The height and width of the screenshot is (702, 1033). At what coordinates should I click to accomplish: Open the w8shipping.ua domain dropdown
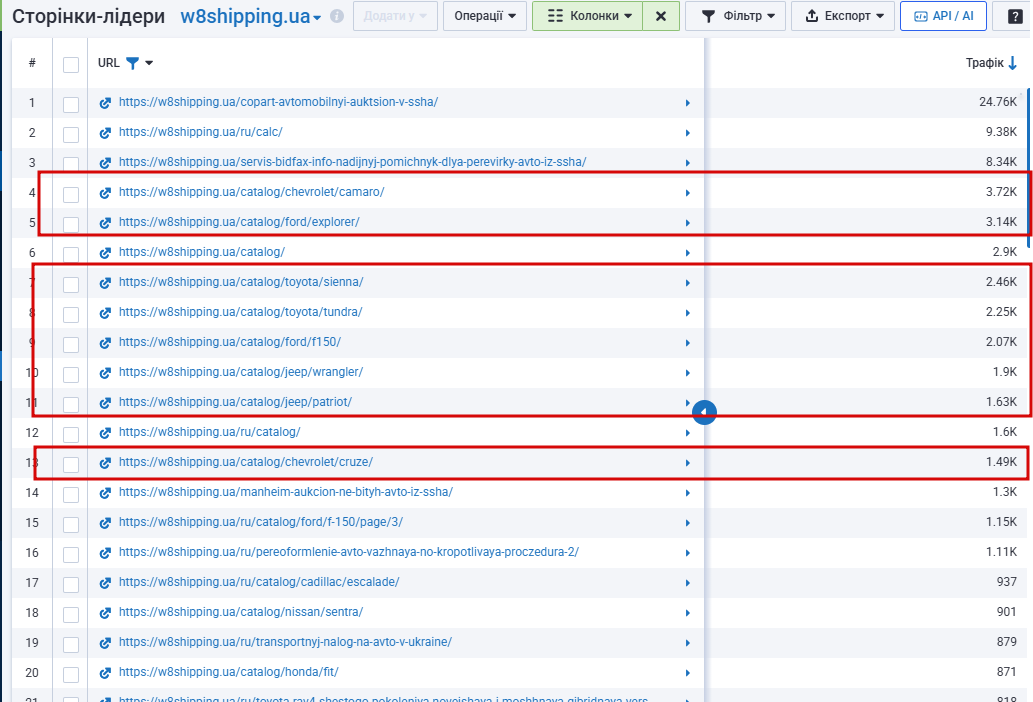pyautogui.click(x=250, y=16)
